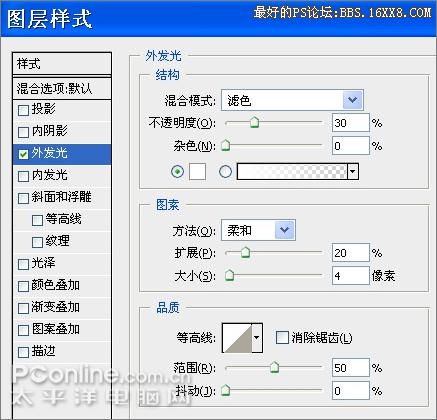Uncheck the 外发光 outer glow checkbox
Viewport: 437px width, 420px height.
click(23, 154)
